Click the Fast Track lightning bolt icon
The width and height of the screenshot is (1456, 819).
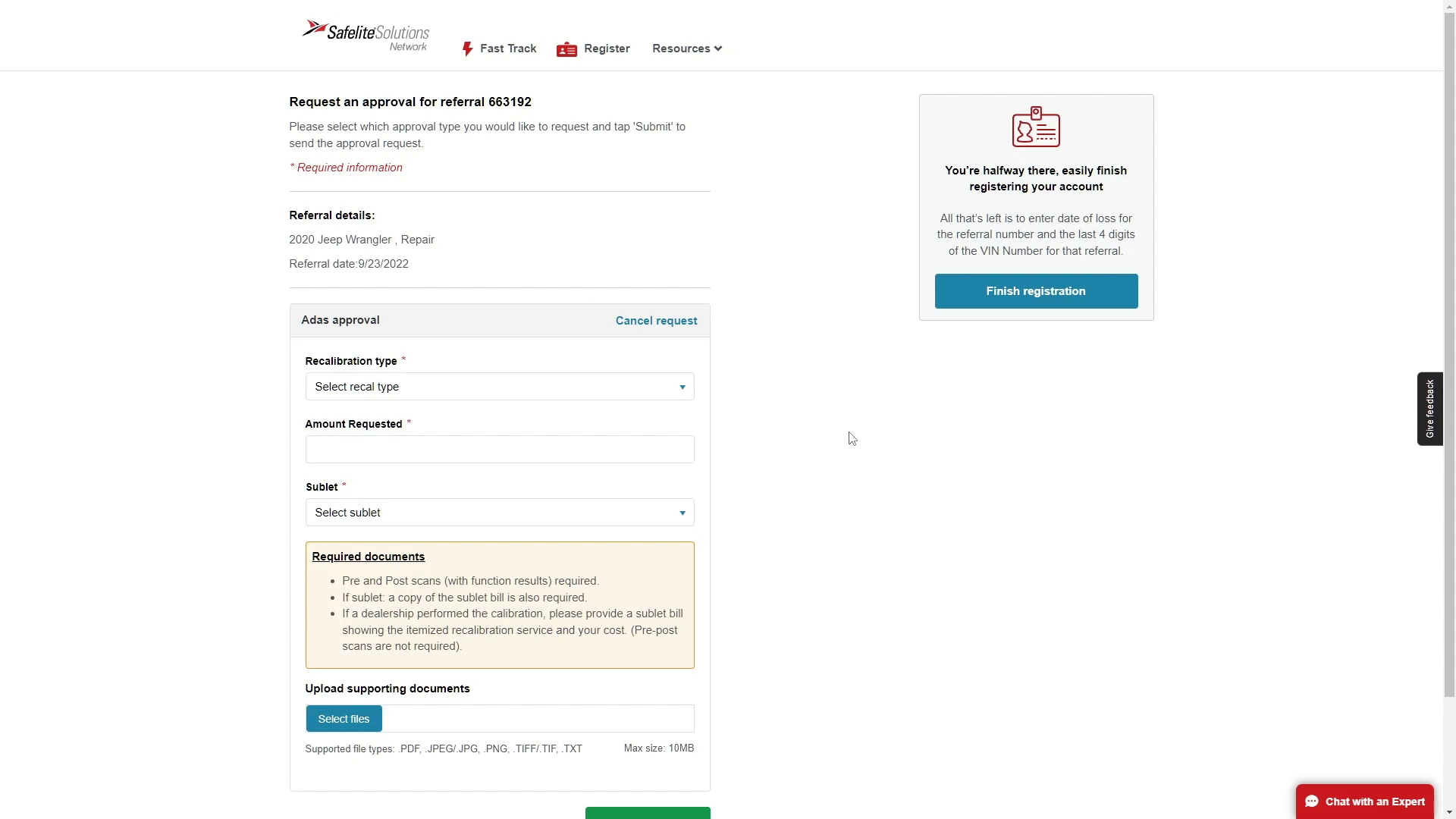(x=467, y=49)
